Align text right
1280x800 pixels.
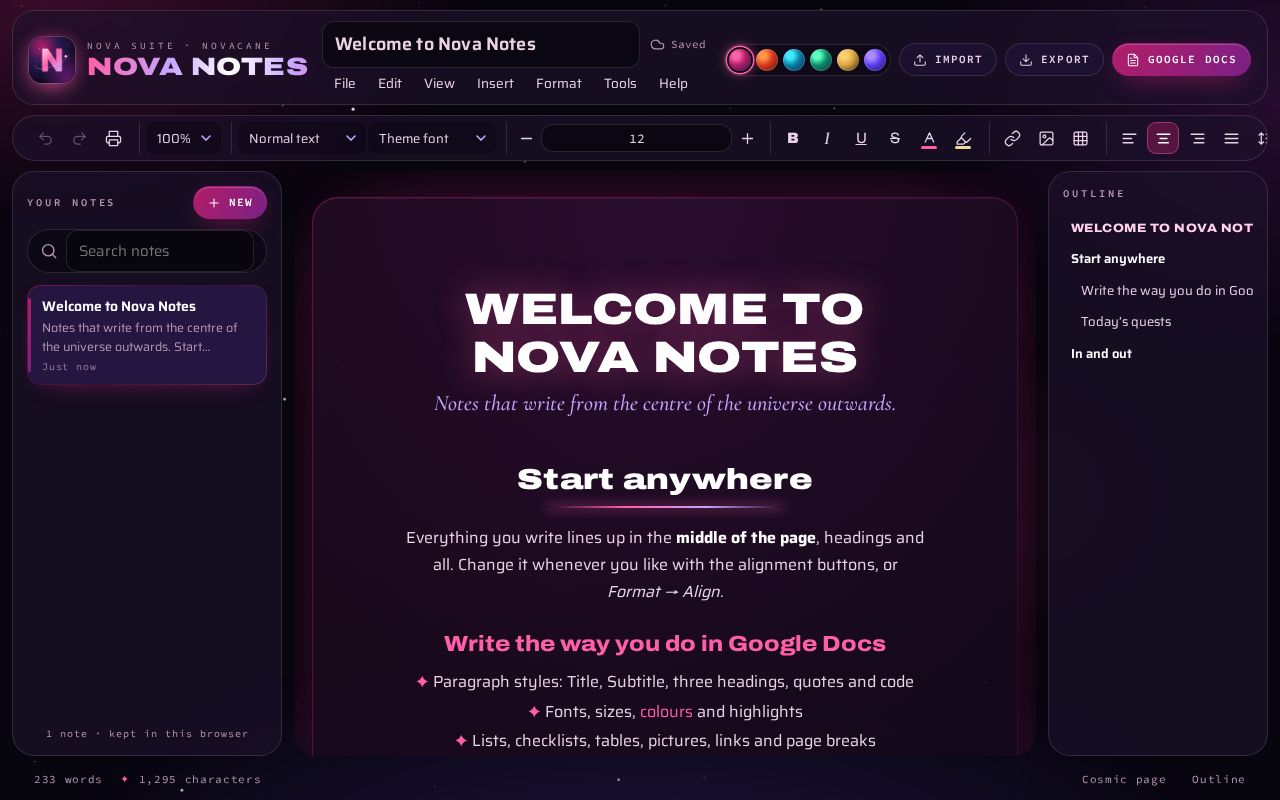point(1197,138)
